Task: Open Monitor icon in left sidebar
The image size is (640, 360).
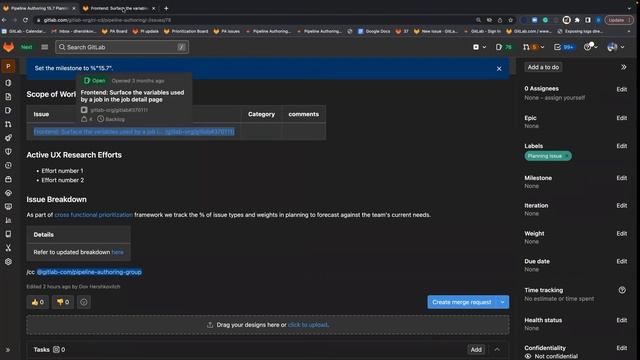Action: [x=8, y=207]
